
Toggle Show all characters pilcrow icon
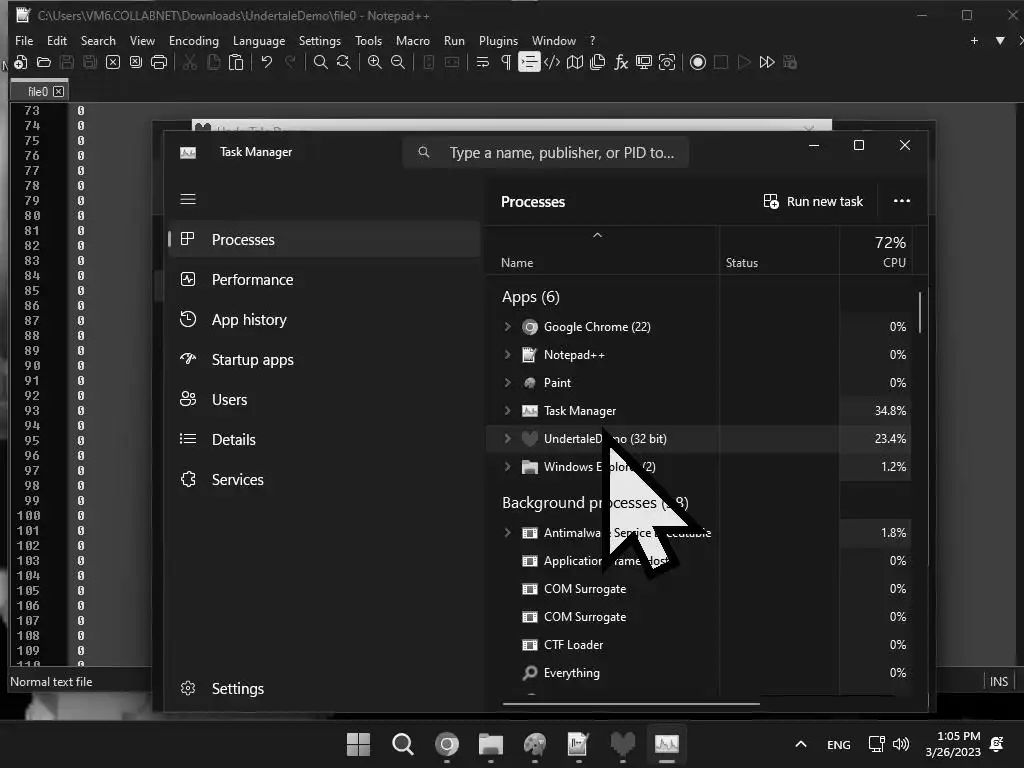[x=505, y=62]
